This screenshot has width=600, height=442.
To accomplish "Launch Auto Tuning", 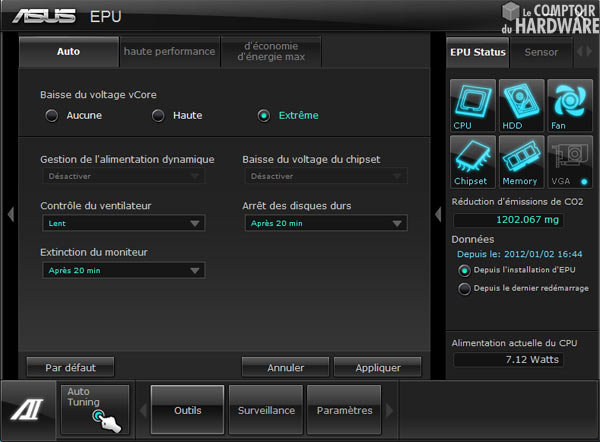I will pyautogui.click(x=95, y=410).
